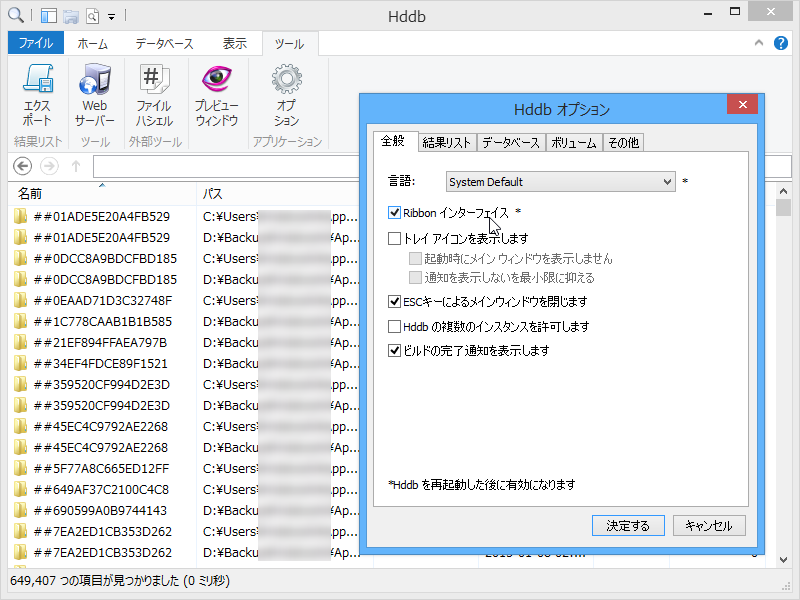The height and width of the screenshot is (600, 800).
Task: Enable トレイ アイコンを表示します checkbox
Action: [x=394, y=238]
